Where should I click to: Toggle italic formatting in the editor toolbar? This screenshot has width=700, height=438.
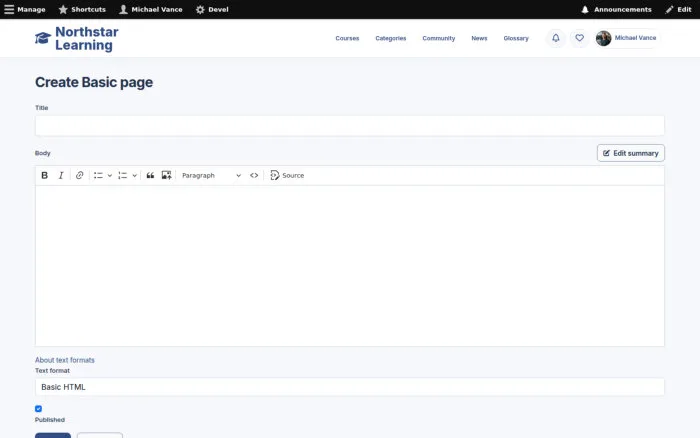[x=61, y=175]
